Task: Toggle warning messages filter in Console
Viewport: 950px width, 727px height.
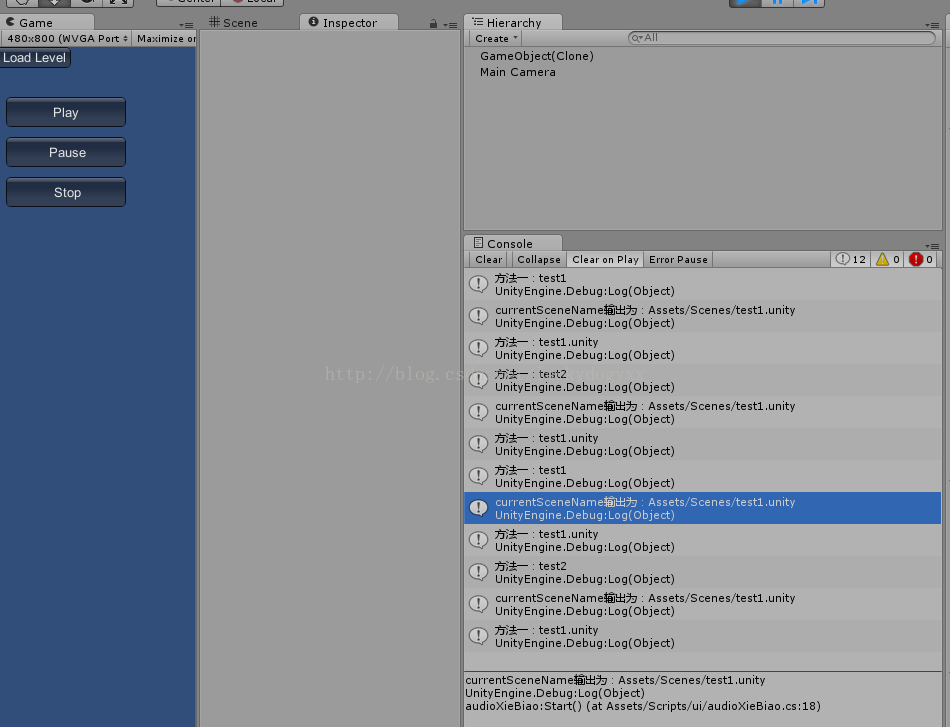Action: click(x=888, y=259)
